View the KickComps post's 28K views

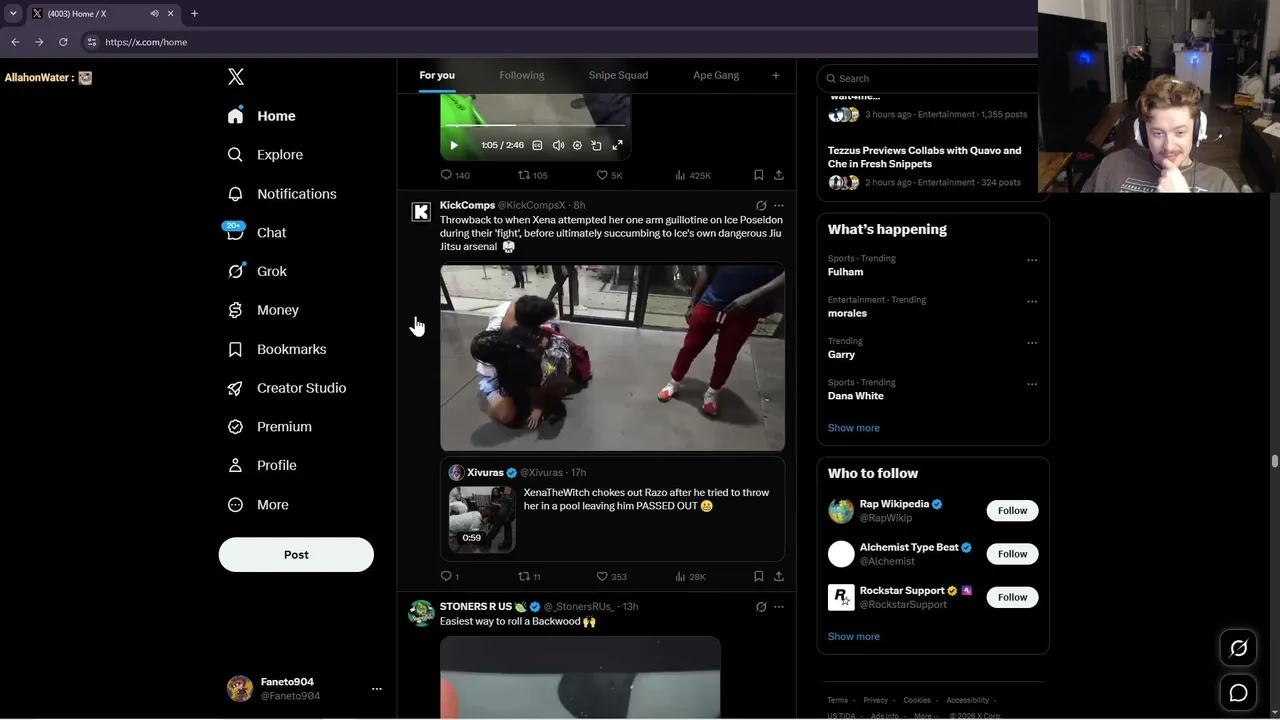691,576
